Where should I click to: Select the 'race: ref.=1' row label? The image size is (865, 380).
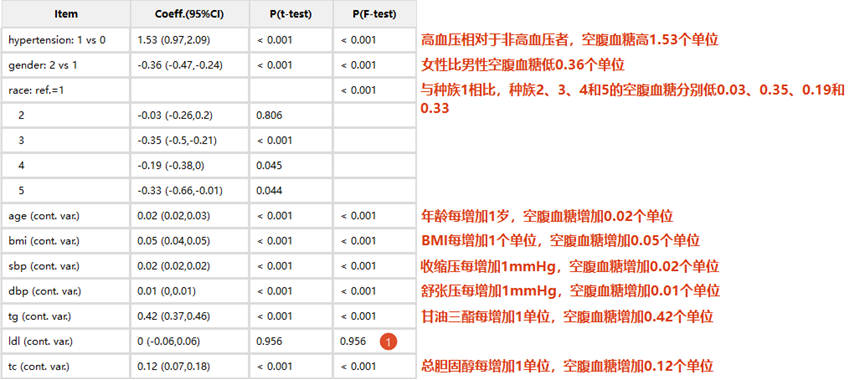[x=36, y=90]
